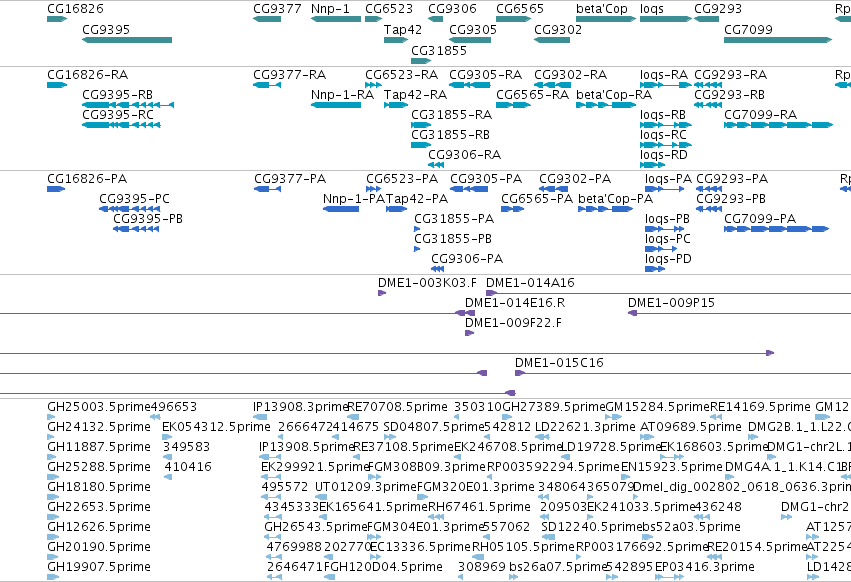Click the beta'Cop gene bar
This screenshot has width=851, height=582.
coord(606,19)
